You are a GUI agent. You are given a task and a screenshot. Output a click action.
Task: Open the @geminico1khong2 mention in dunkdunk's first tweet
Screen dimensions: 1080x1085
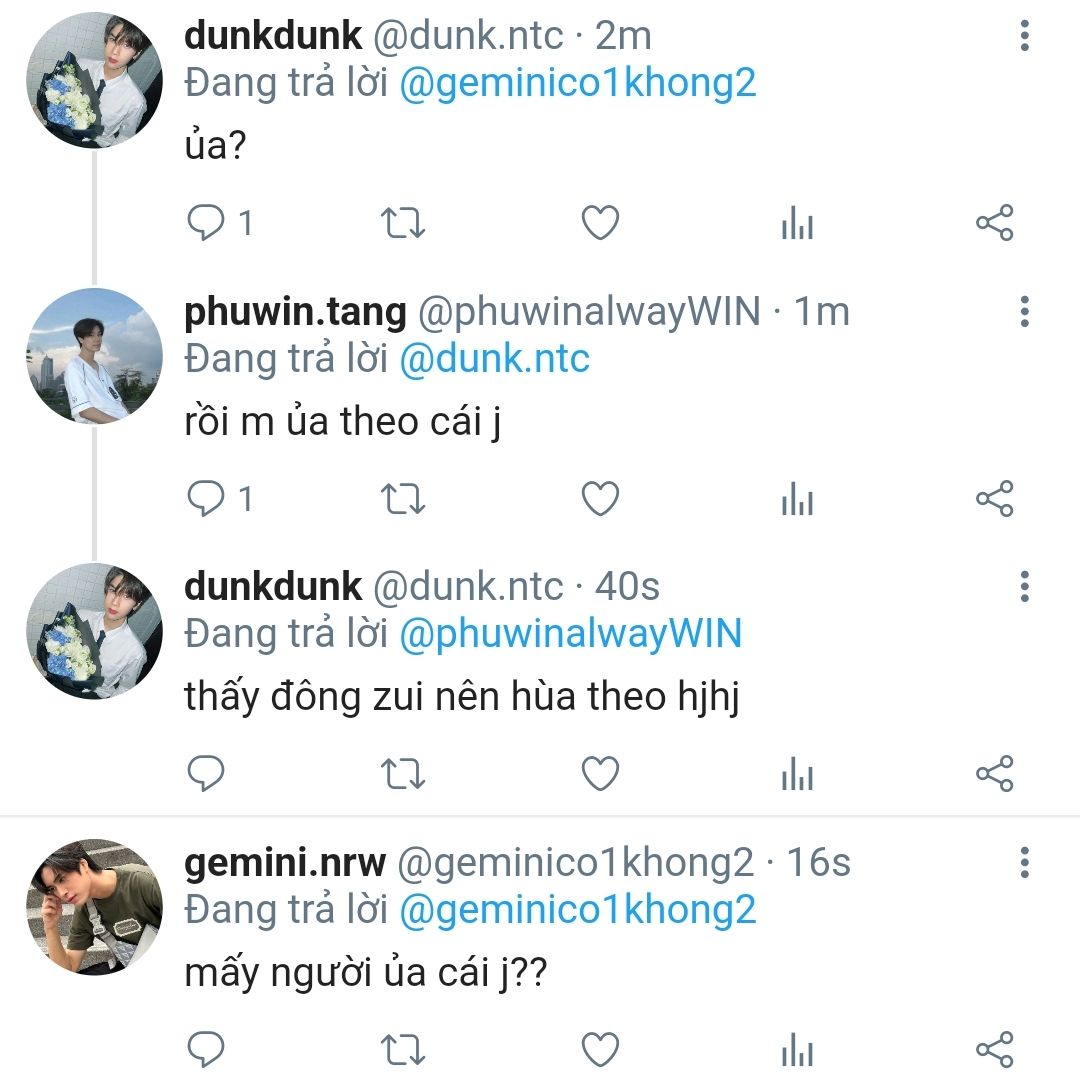(578, 84)
